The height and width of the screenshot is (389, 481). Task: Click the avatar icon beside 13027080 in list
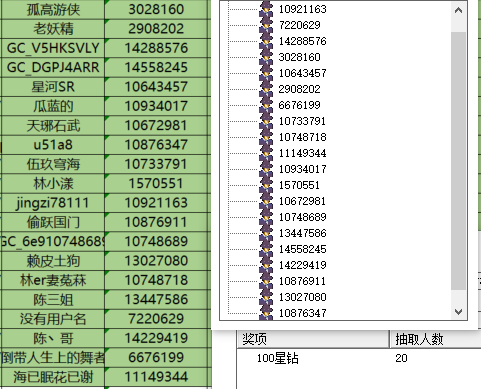coord(266,297)
